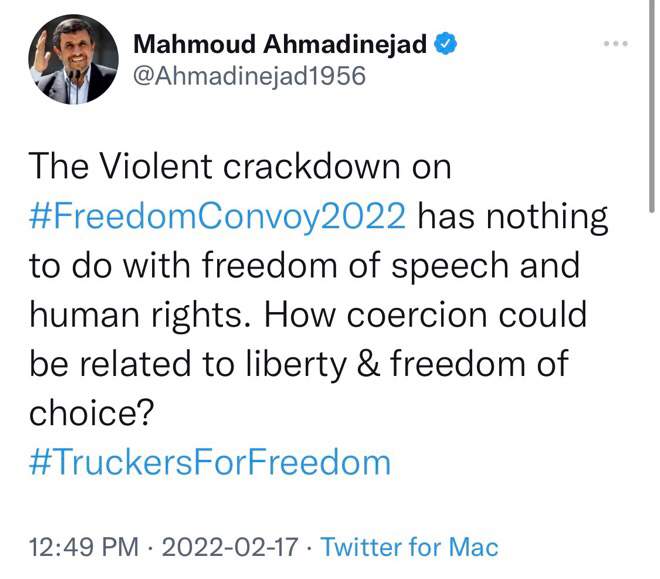Click the line beginning "be related to liberty"

[x=298, y=363]
